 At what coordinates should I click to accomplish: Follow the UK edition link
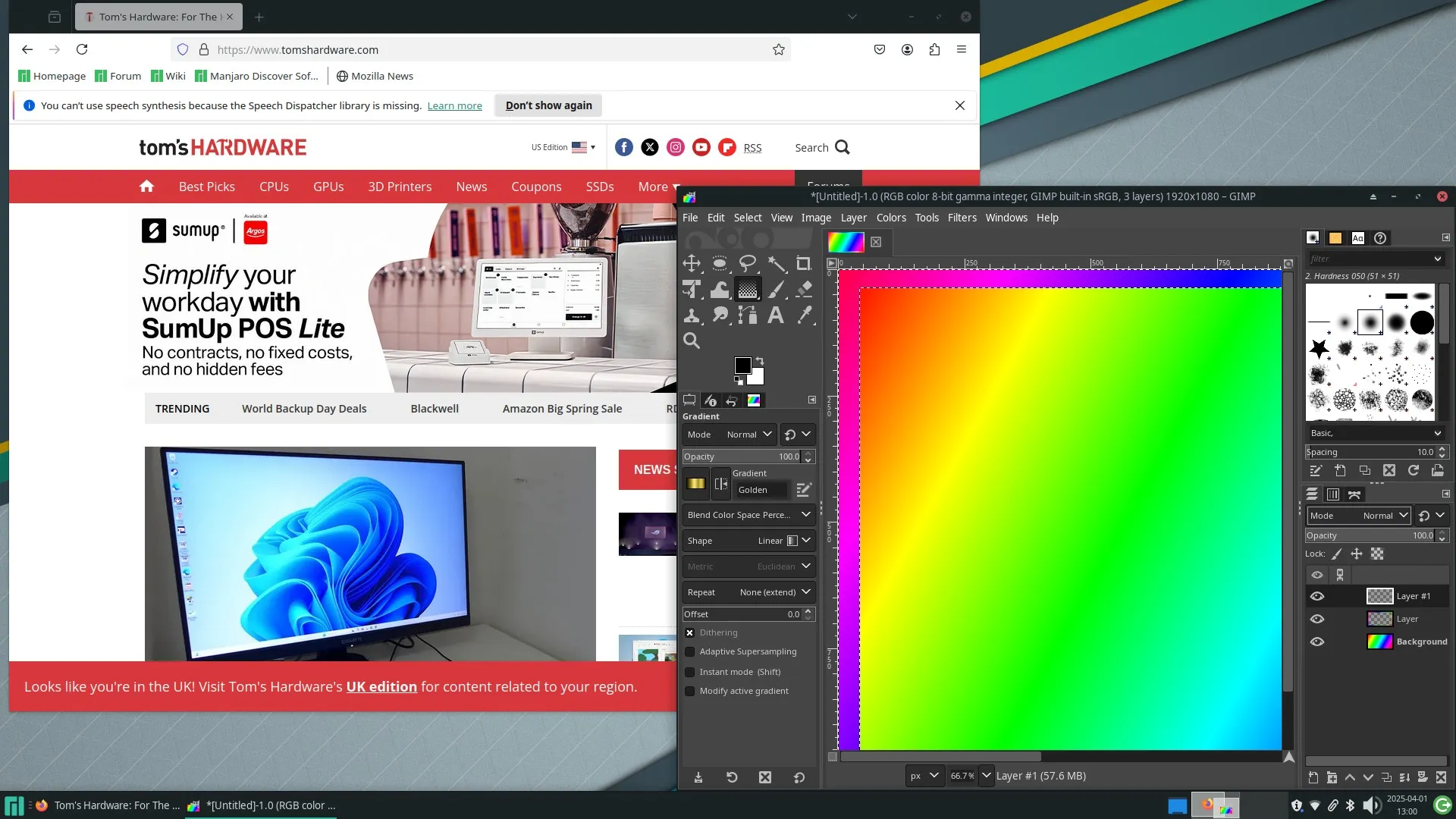[x=381, y=686]
